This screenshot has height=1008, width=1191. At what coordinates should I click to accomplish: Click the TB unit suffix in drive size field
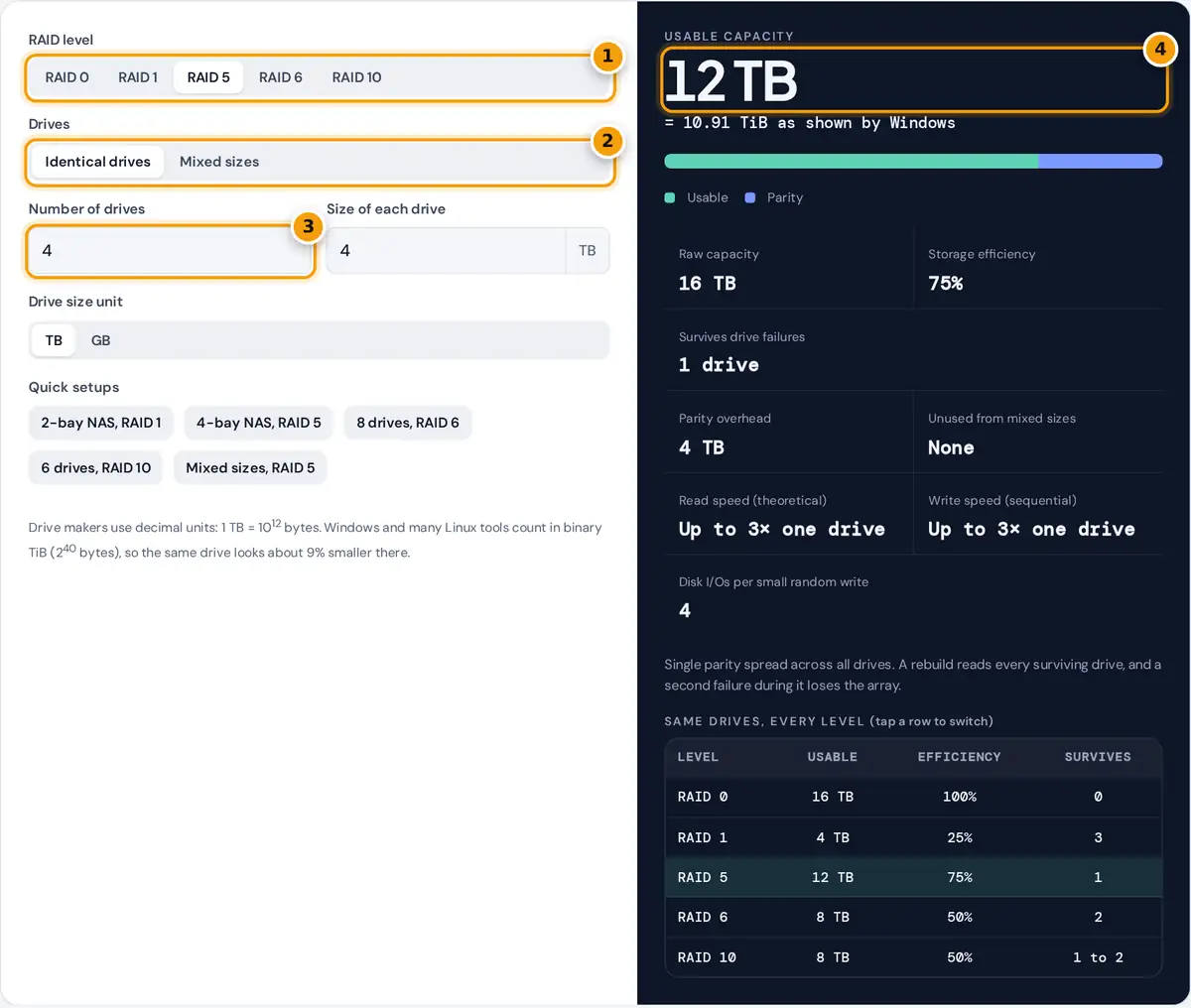pyautogui.click(x=588, y=251)
